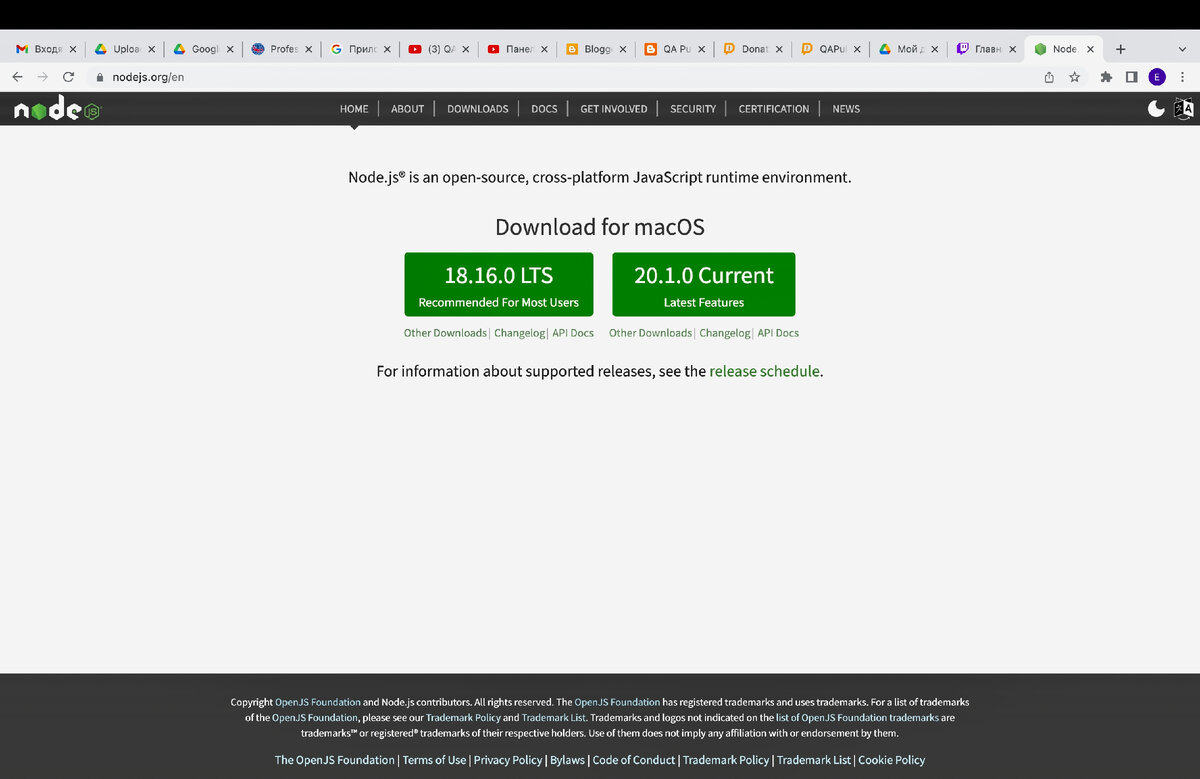The image size is (1200, 779).
Task: Click the Node.js logo in header
Action: [57, 109]
